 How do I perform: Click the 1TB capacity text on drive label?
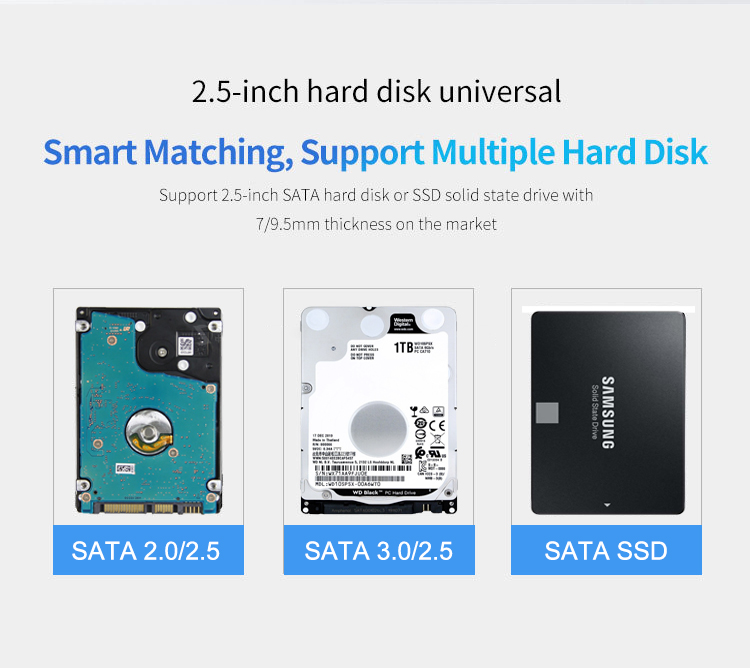coord(403,347)
